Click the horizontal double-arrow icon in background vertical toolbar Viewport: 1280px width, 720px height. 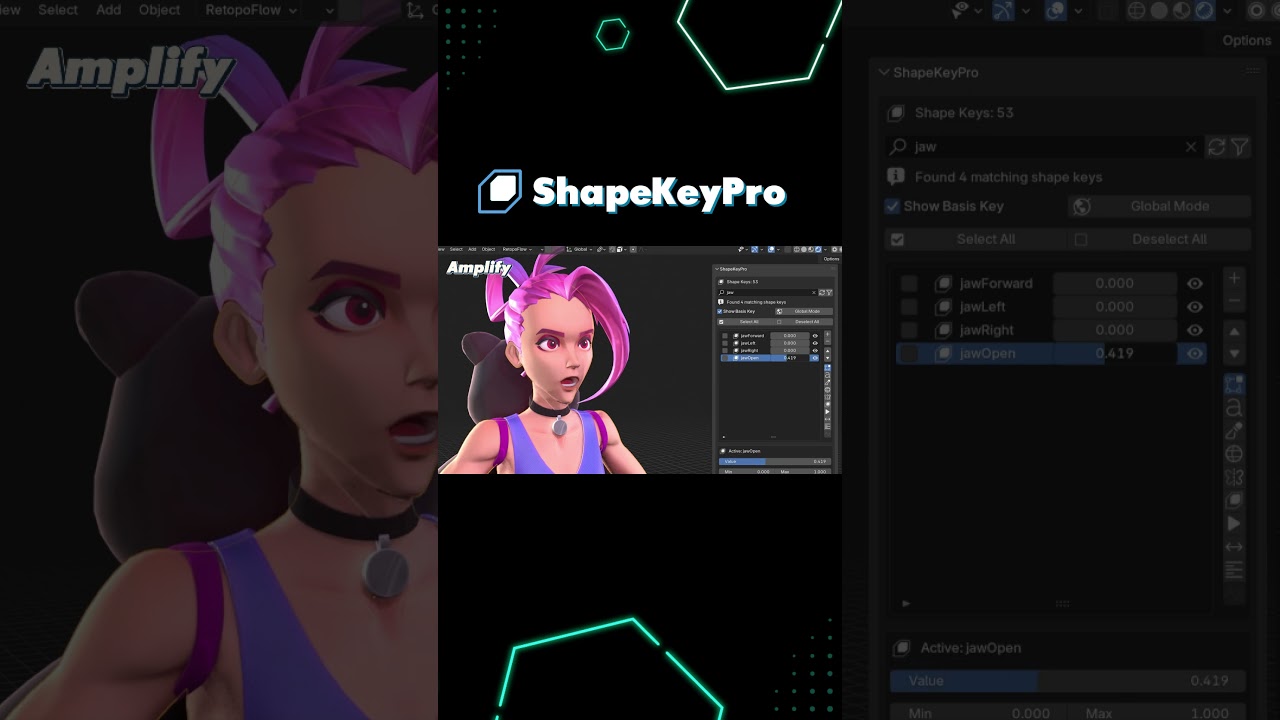click(x=1234, y=547)
